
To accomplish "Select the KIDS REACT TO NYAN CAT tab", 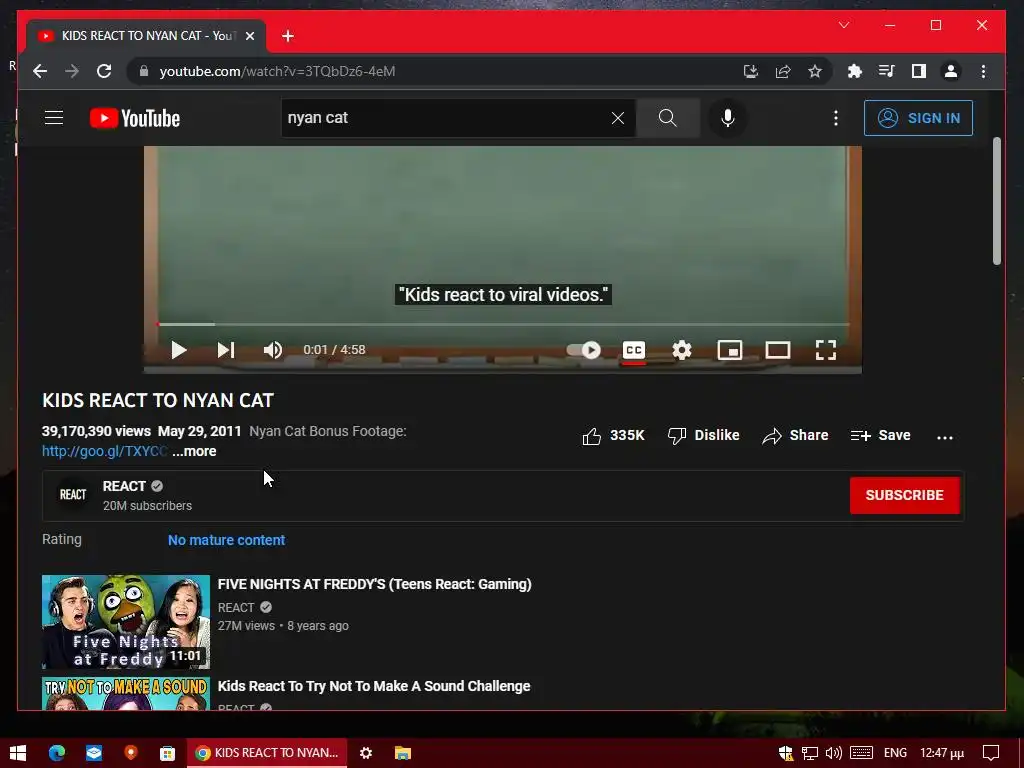I will tap(146, 36).
